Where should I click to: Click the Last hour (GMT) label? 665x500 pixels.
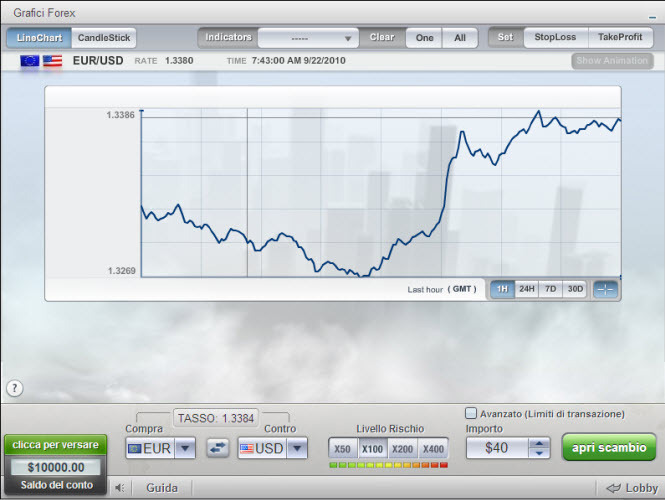pyautogui.click(x=442, y=289)
